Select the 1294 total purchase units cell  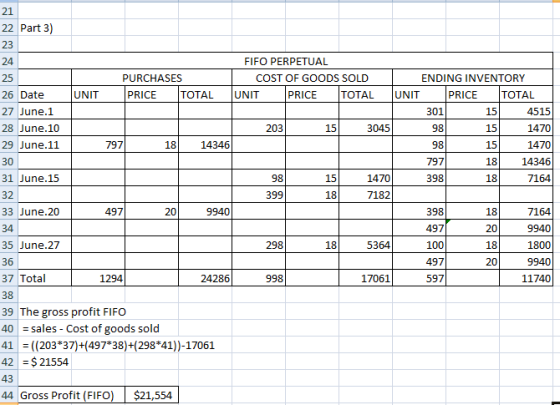pos(98,278)
